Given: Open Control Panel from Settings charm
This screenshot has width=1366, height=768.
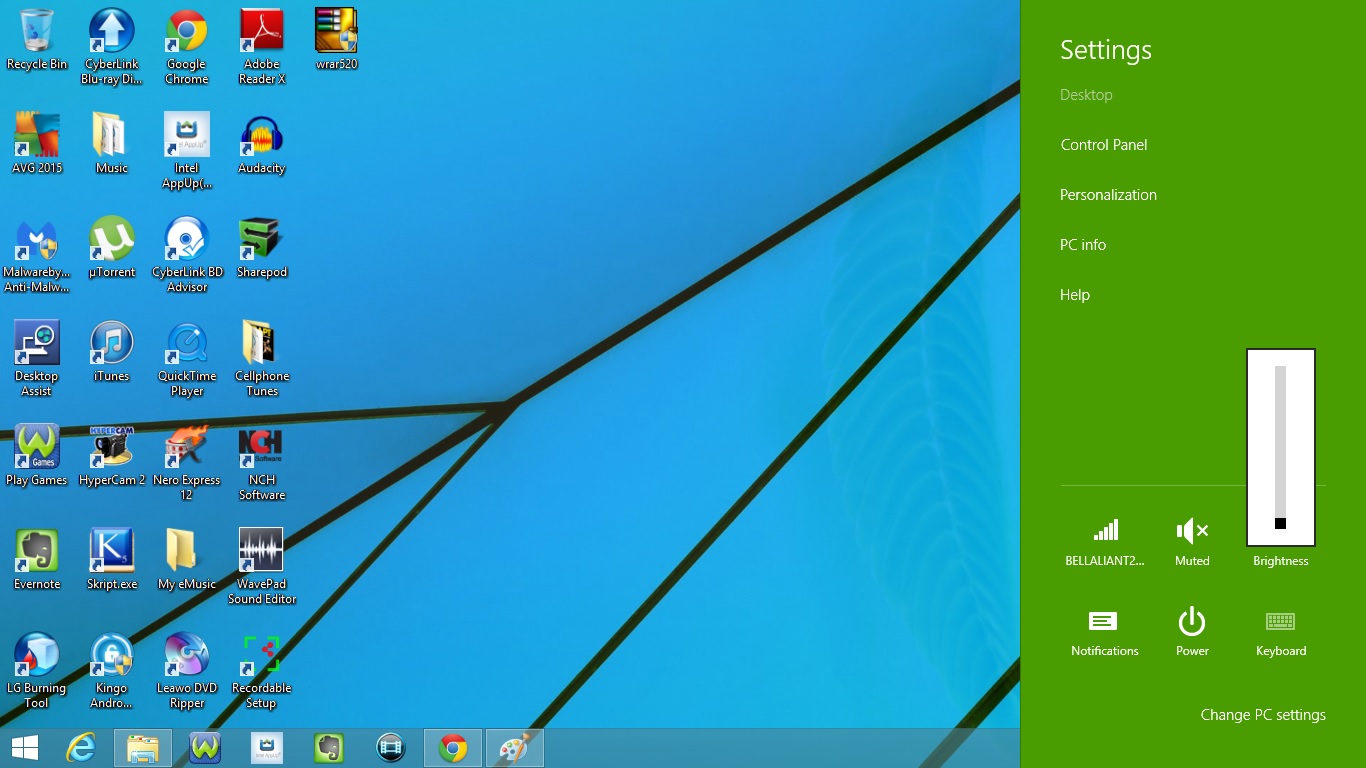Looking at the screenshot, I should pos(1104,145).
